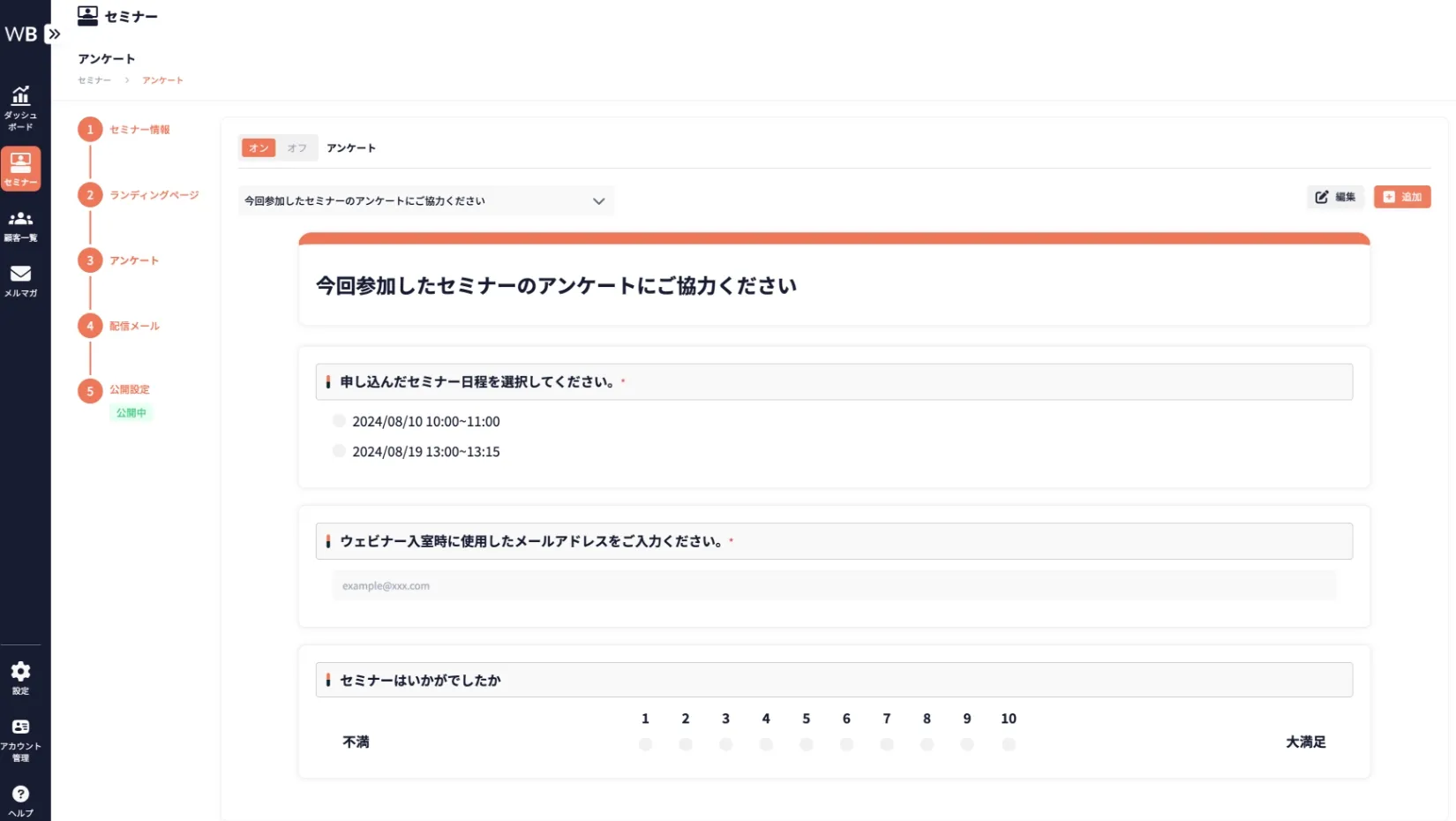
Task: Expand the sidebar with the double-chevron icon
Action: 54,34
